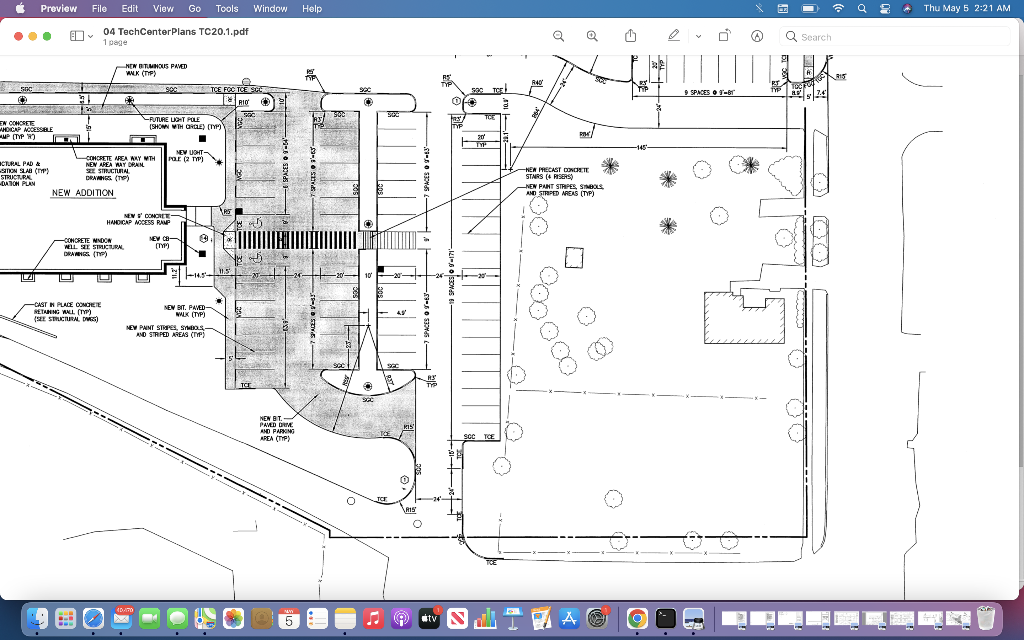Open Control Center
Viewport: 1024px width, 640px height.
tap(885, 8)
